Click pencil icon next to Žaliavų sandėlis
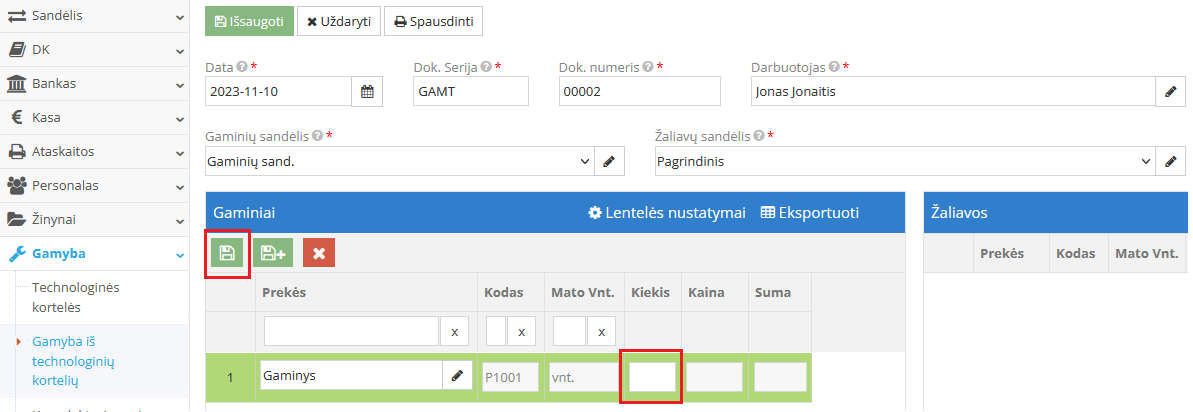 pyautogui.click(x=1170, y=160)
